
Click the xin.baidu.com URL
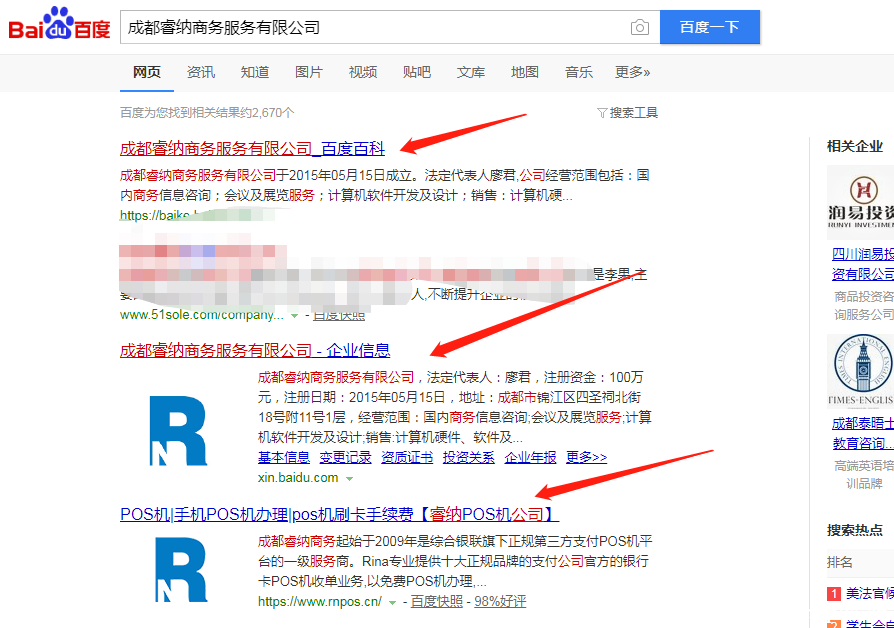click(298, 477)
